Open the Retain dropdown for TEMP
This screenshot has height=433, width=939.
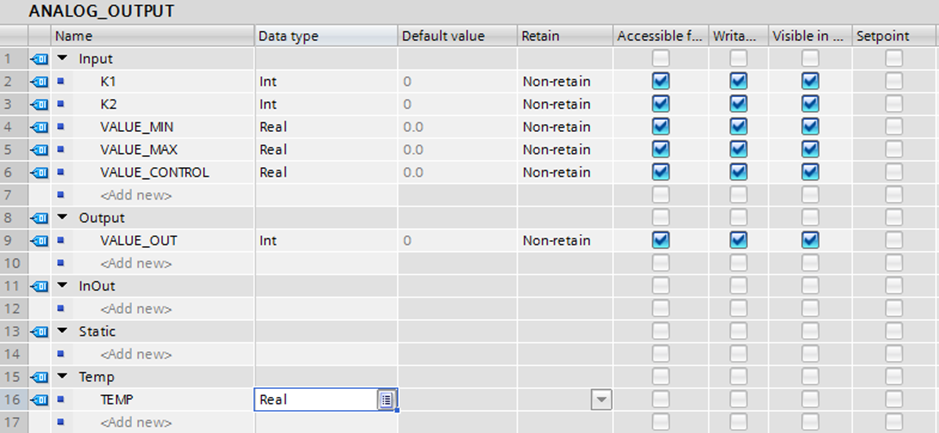601,400
